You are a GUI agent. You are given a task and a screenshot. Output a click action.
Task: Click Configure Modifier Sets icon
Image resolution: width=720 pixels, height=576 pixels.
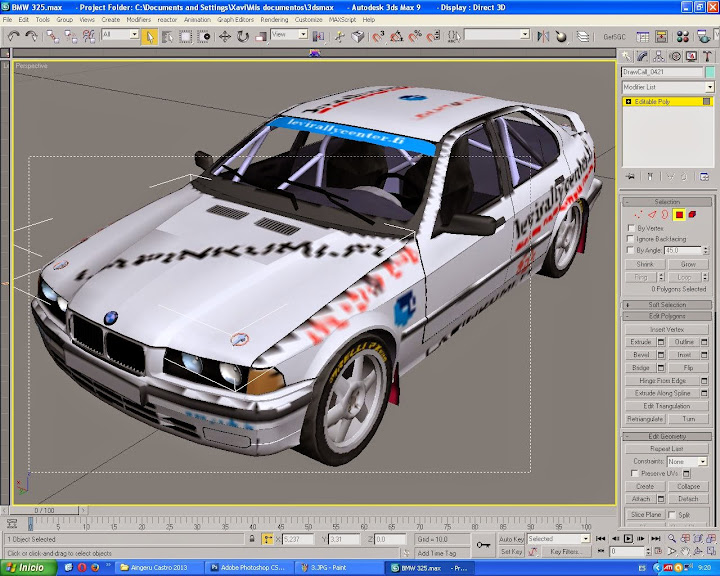click(x=704, y=176)
